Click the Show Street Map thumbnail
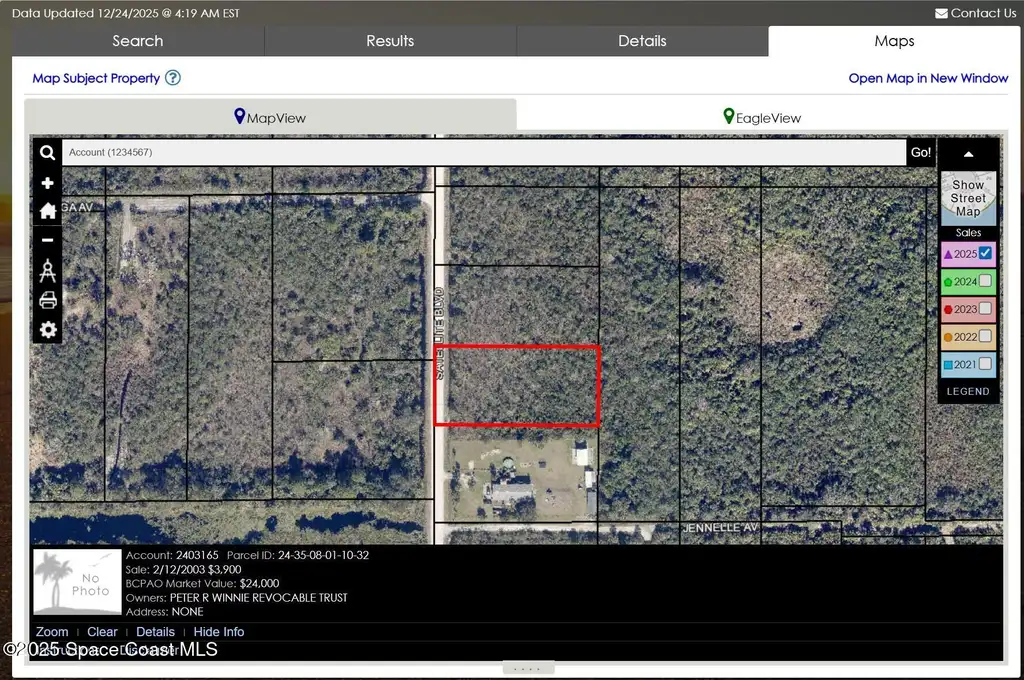The width and height of the screenshot is (1024, 680). click(x=968, y=198)
